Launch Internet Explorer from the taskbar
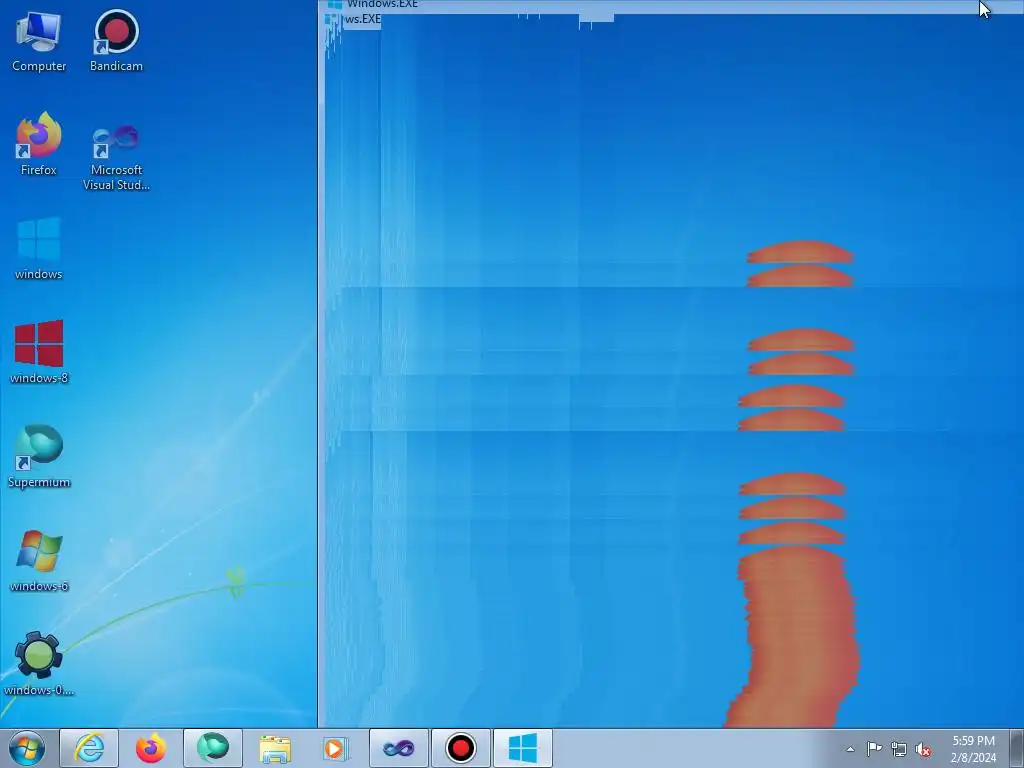 (x=89, y=748)
